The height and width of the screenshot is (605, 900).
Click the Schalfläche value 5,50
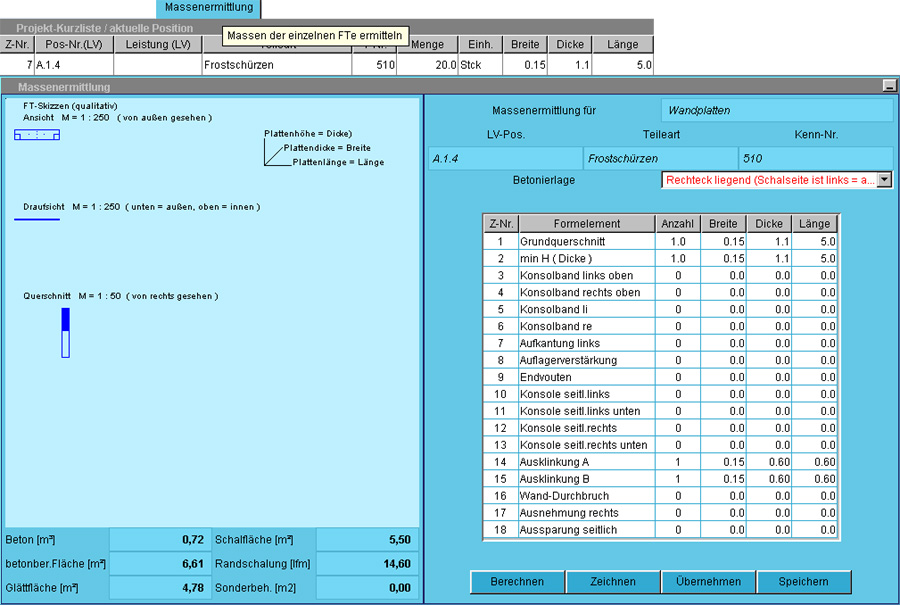(x=367, y=540)
